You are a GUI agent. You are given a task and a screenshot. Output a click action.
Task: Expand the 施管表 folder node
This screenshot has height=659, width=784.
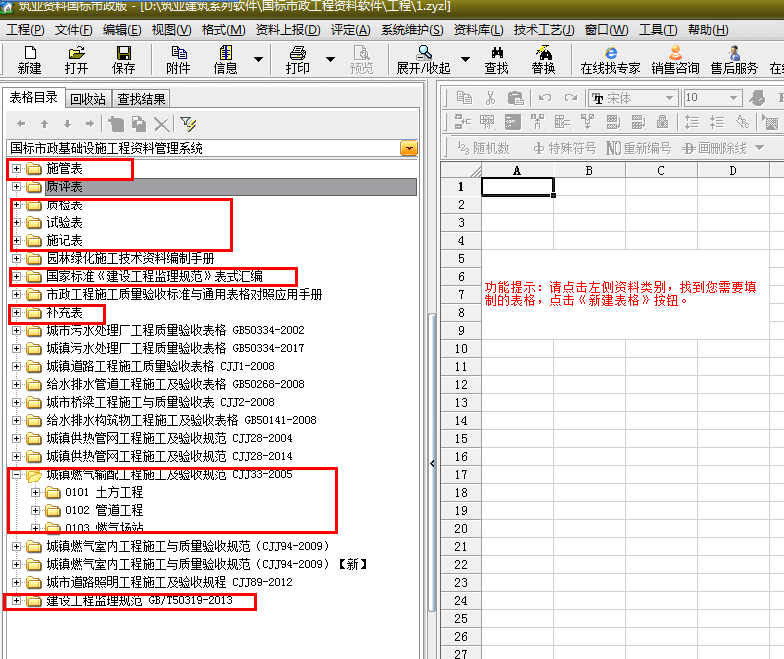pyautogui.click(x=17, y=169)
